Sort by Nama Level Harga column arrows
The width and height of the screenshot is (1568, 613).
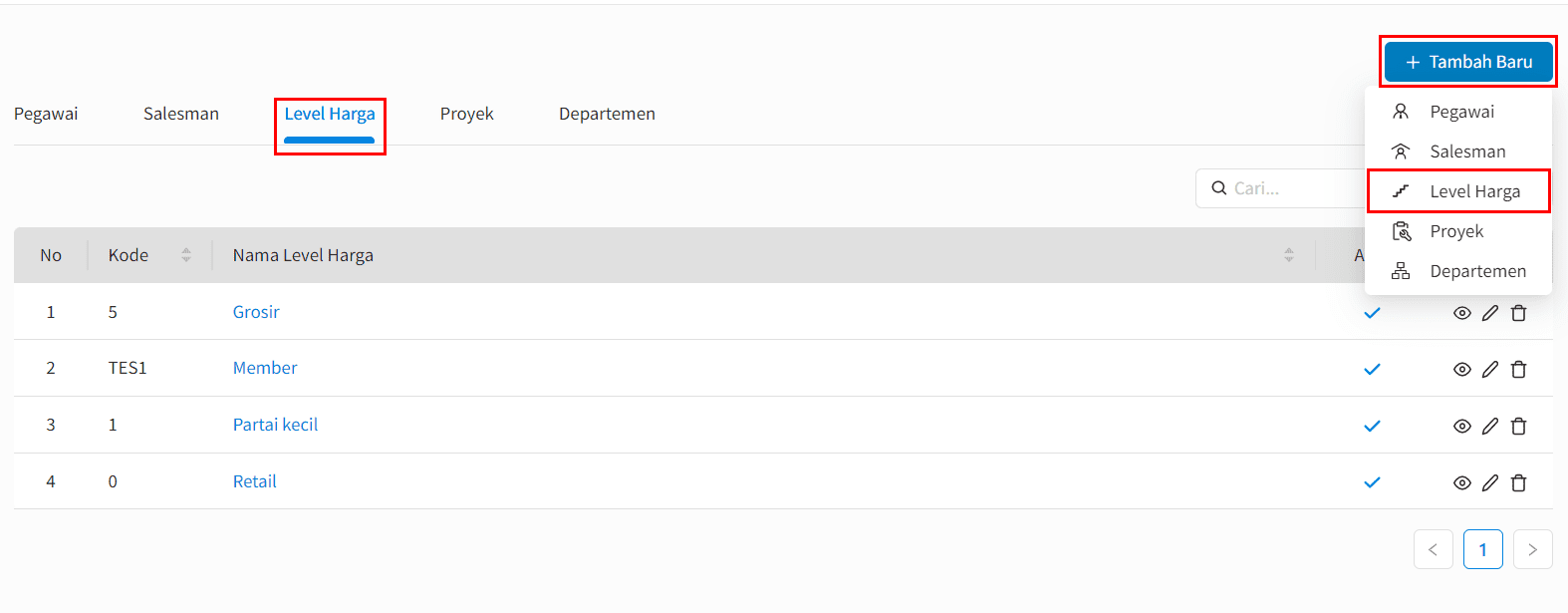(1289, 255)
